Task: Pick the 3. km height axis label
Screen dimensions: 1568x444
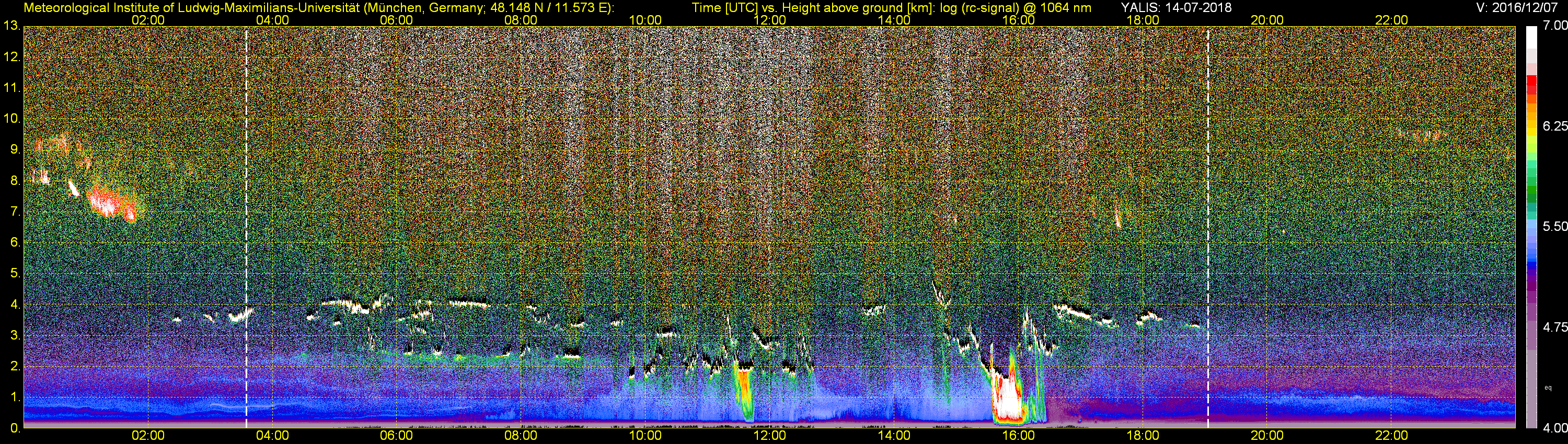Action: [15, 335]
